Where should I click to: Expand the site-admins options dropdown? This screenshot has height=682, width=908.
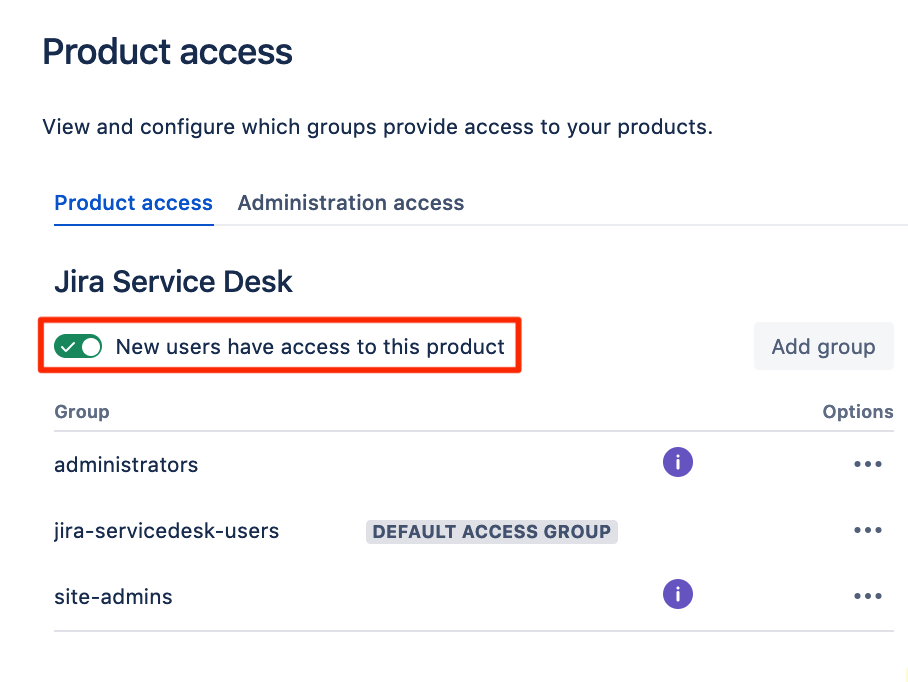point(867,594)
